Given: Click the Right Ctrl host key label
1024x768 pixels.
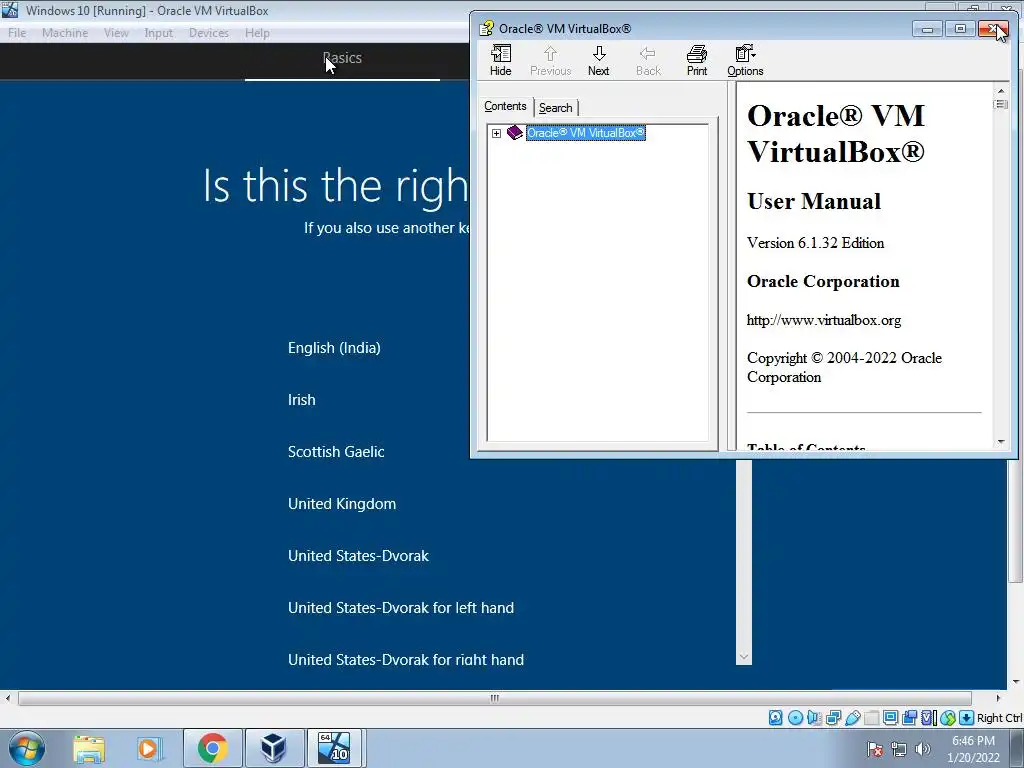Looking at the screenshot, I should (1000, 718).
